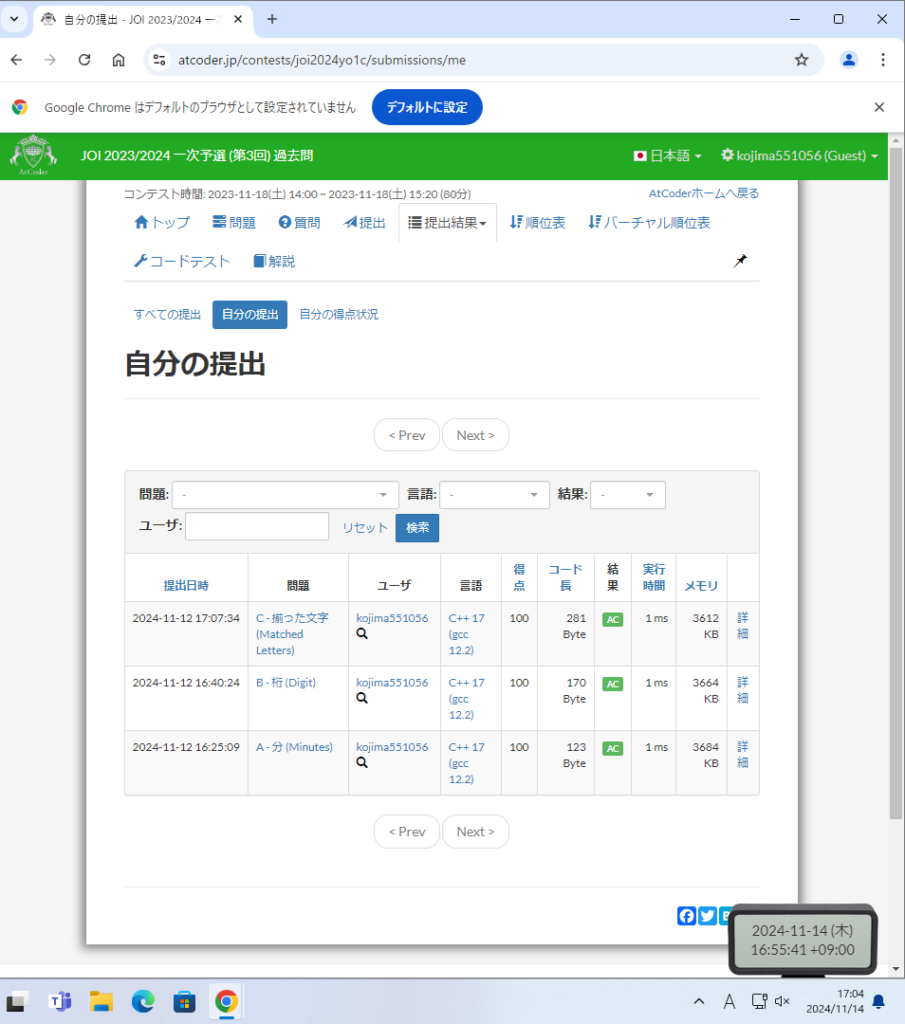
Task: Click magnifier icon under user in row A
Action: pyautogui.click(x=362, y=763)
